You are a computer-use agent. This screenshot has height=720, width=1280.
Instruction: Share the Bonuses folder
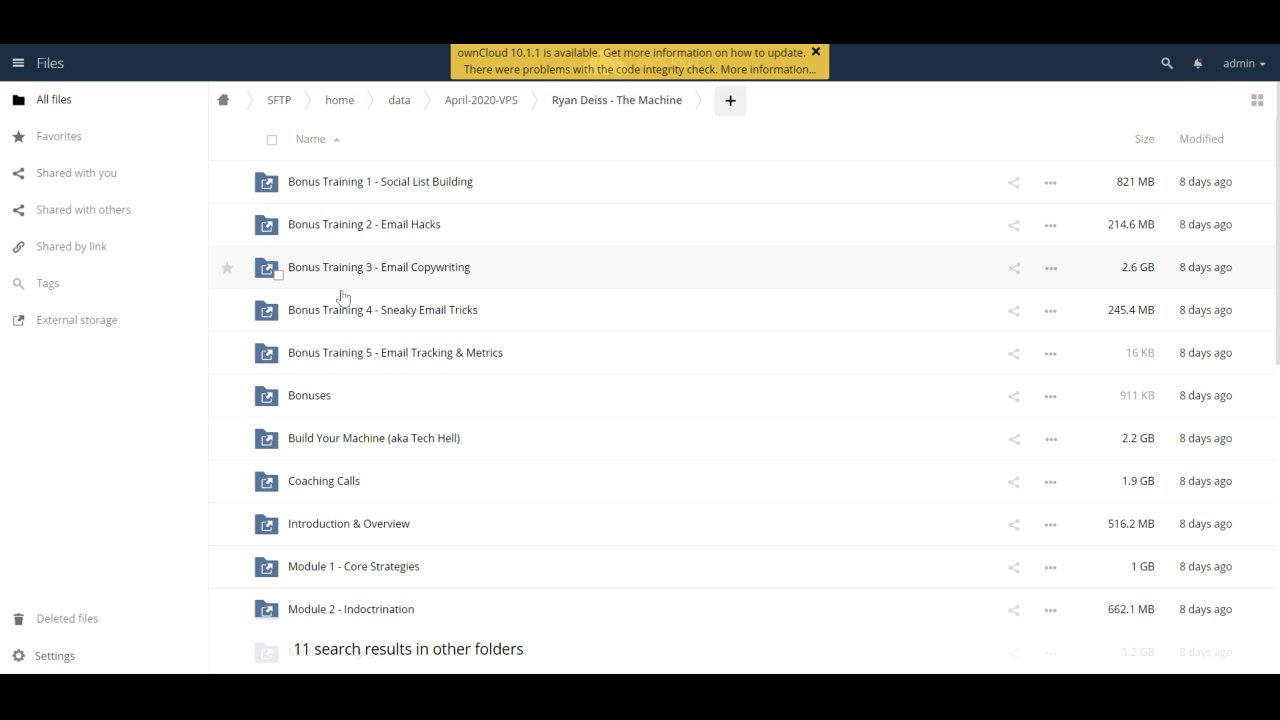pyautogui.click(x=1014, y=396)
